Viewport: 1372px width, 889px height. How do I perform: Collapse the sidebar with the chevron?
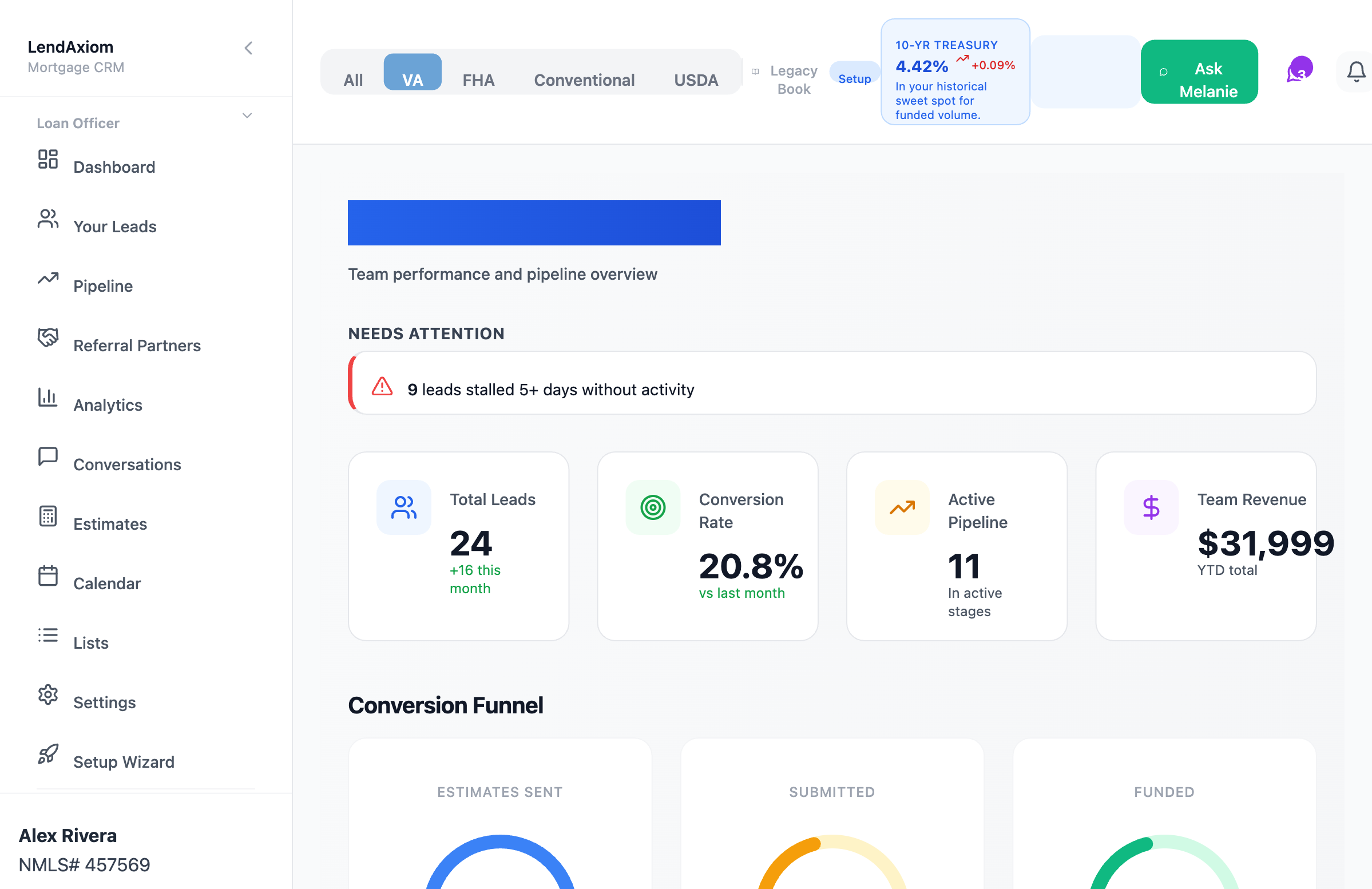point(248,48)
